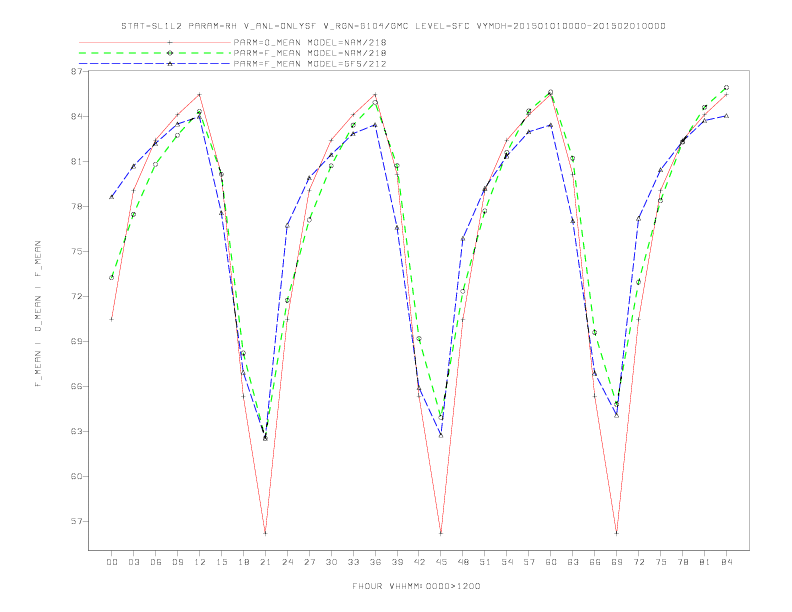
Task: Click the green circle data point at hour 84
Action: point(726,88)
